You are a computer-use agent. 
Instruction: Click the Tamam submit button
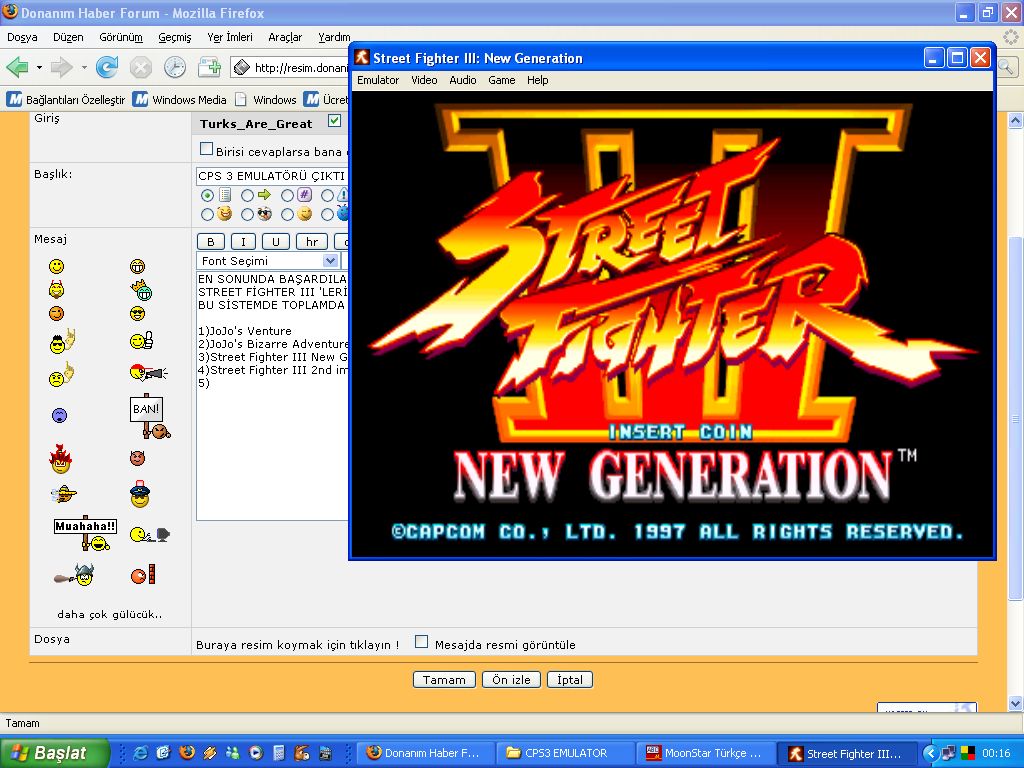coord(444,680)
